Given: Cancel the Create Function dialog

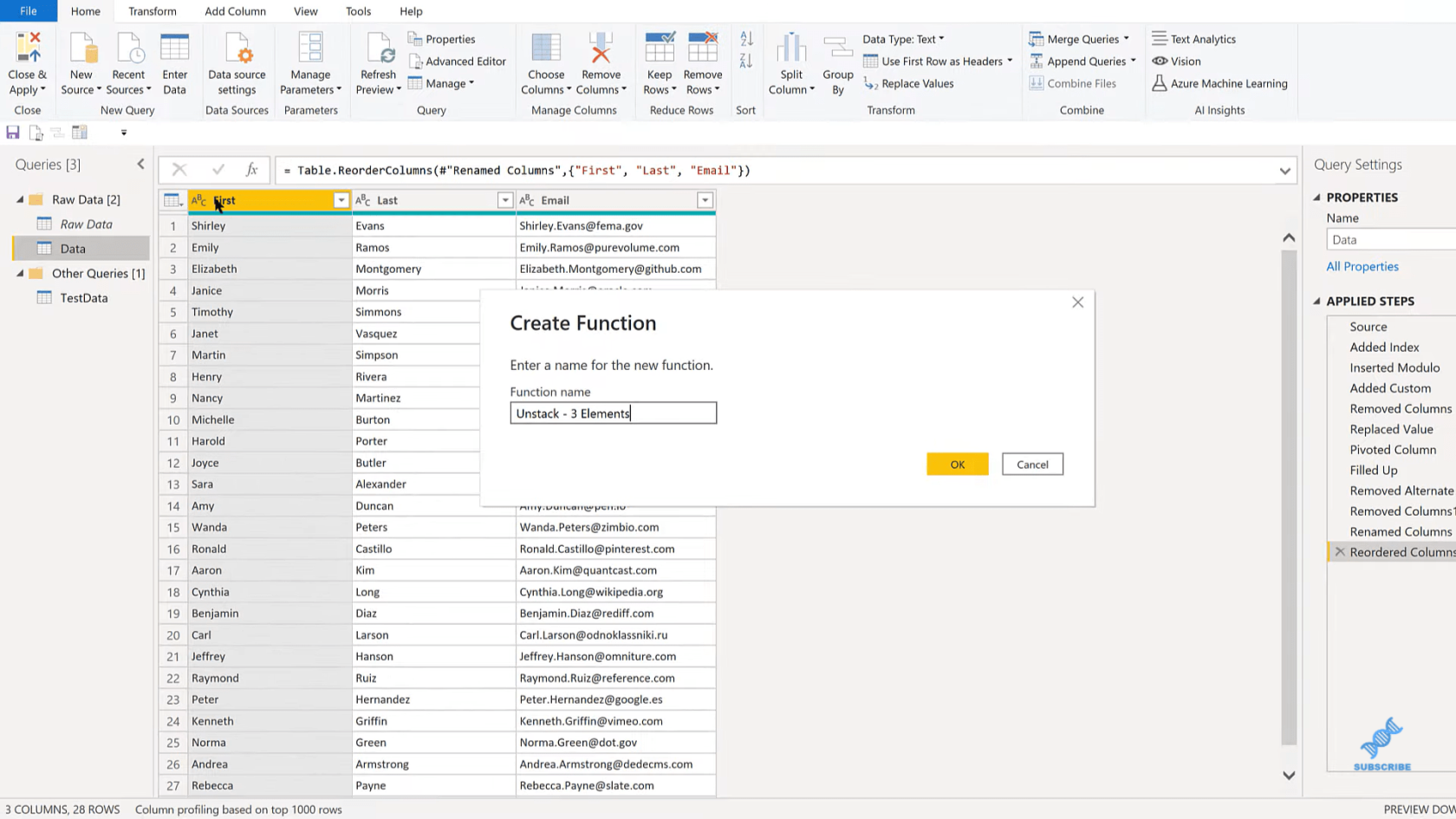Looking at the screenshot, I should click(x=1032, y=465).
